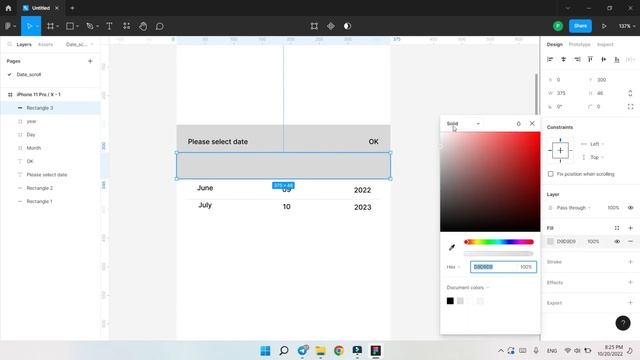Open the Hex color model dropdown
640x360 pixels.
453,267
